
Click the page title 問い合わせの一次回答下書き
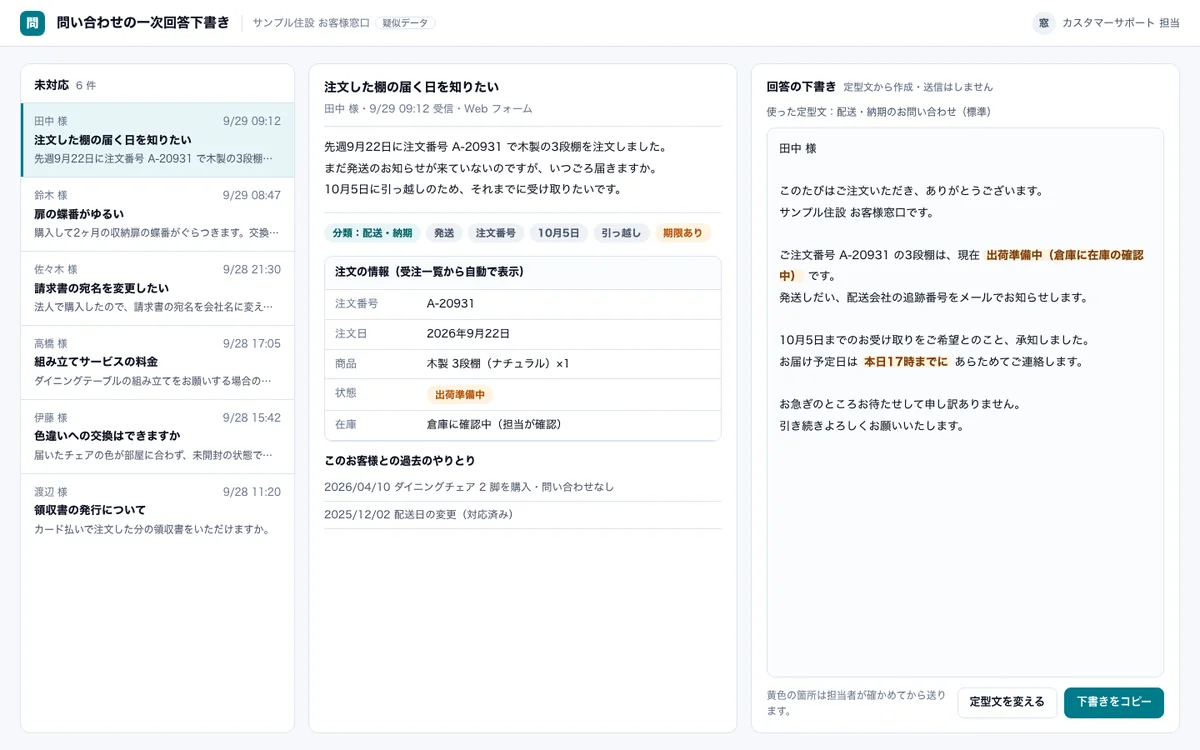143,23
